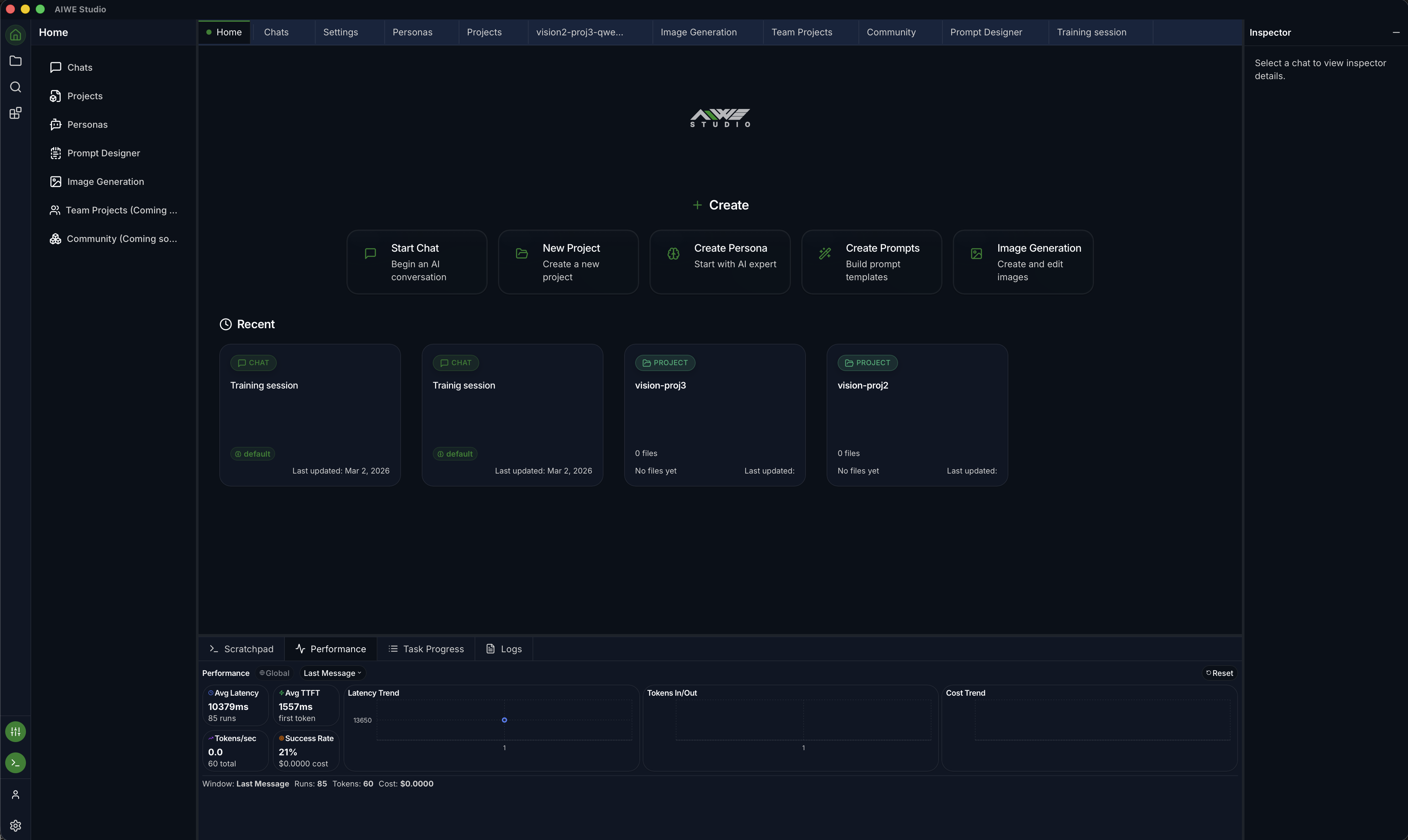Open the settings gear icon in left rail
1408x840 pixels.
pyautogui.click(x=15, y=825)
